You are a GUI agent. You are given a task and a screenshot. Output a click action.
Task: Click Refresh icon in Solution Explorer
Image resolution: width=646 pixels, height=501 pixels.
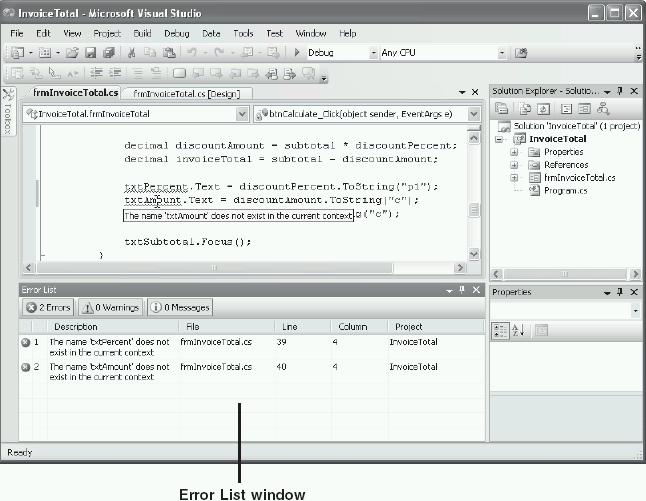tap(543, 109)
